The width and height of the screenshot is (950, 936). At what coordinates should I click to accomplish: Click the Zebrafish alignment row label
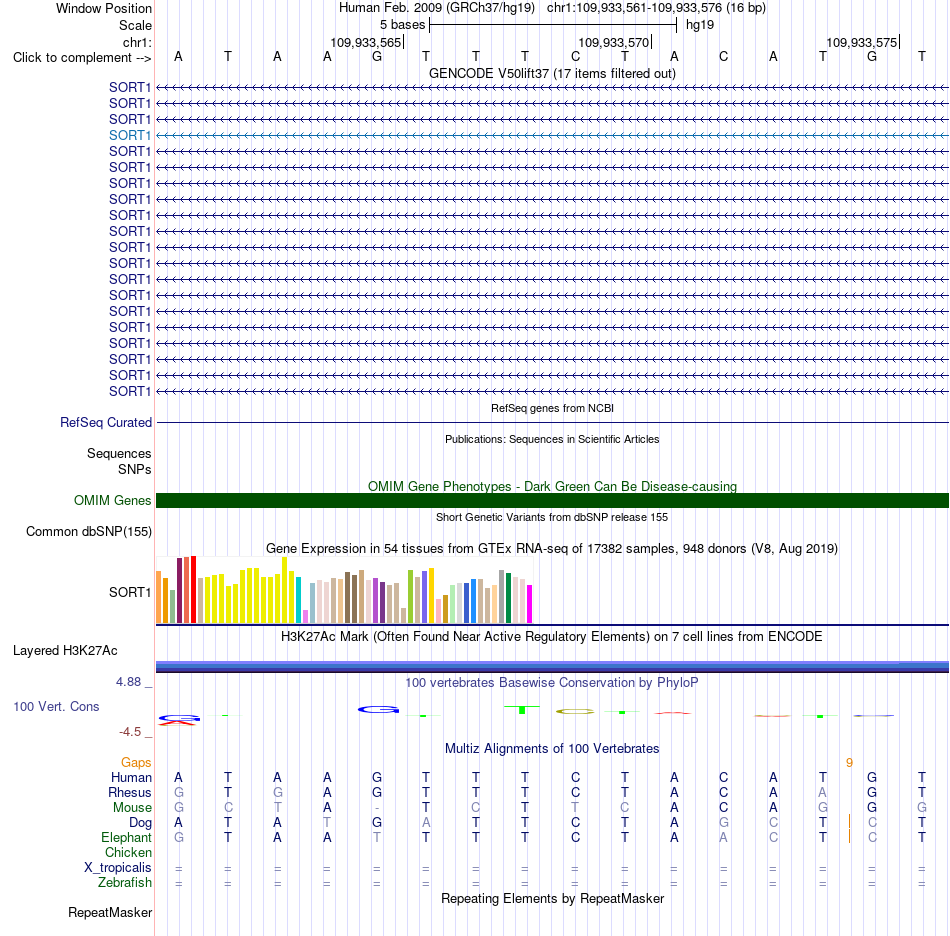pyautogui.click(x=125, y=883)
